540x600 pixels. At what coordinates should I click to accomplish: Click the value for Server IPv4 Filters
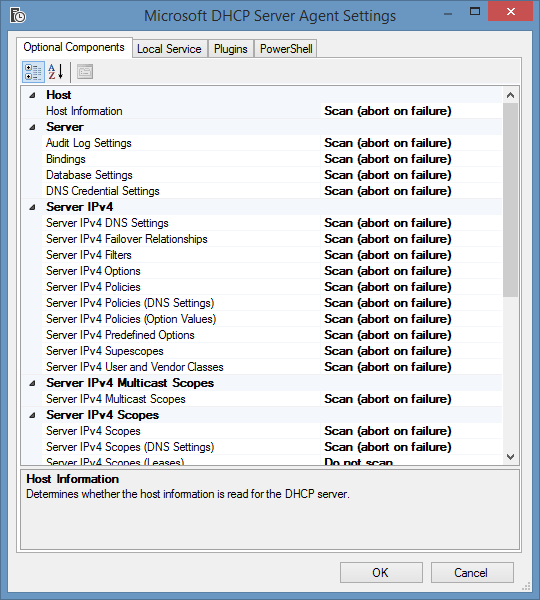click(411, 255)
